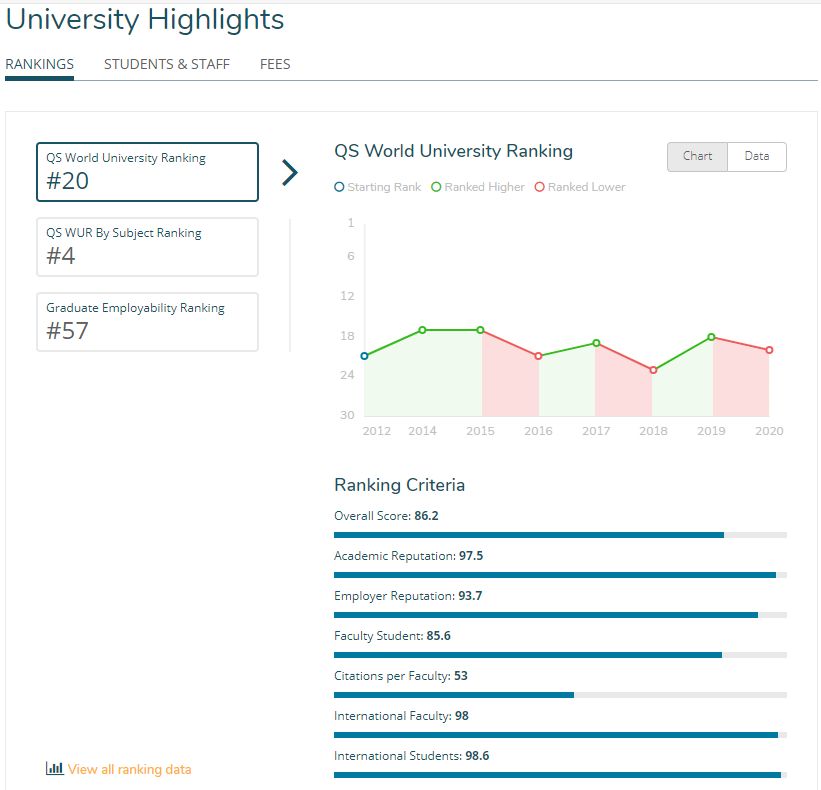Viewport: 821px width, 790px height.
Task: Click the 2016 x-axis year label
Action: point(538,431)
